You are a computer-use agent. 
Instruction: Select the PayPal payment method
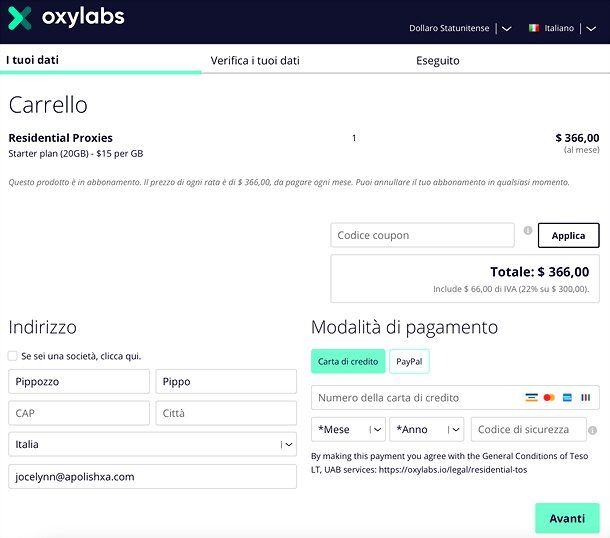(409, 361)
